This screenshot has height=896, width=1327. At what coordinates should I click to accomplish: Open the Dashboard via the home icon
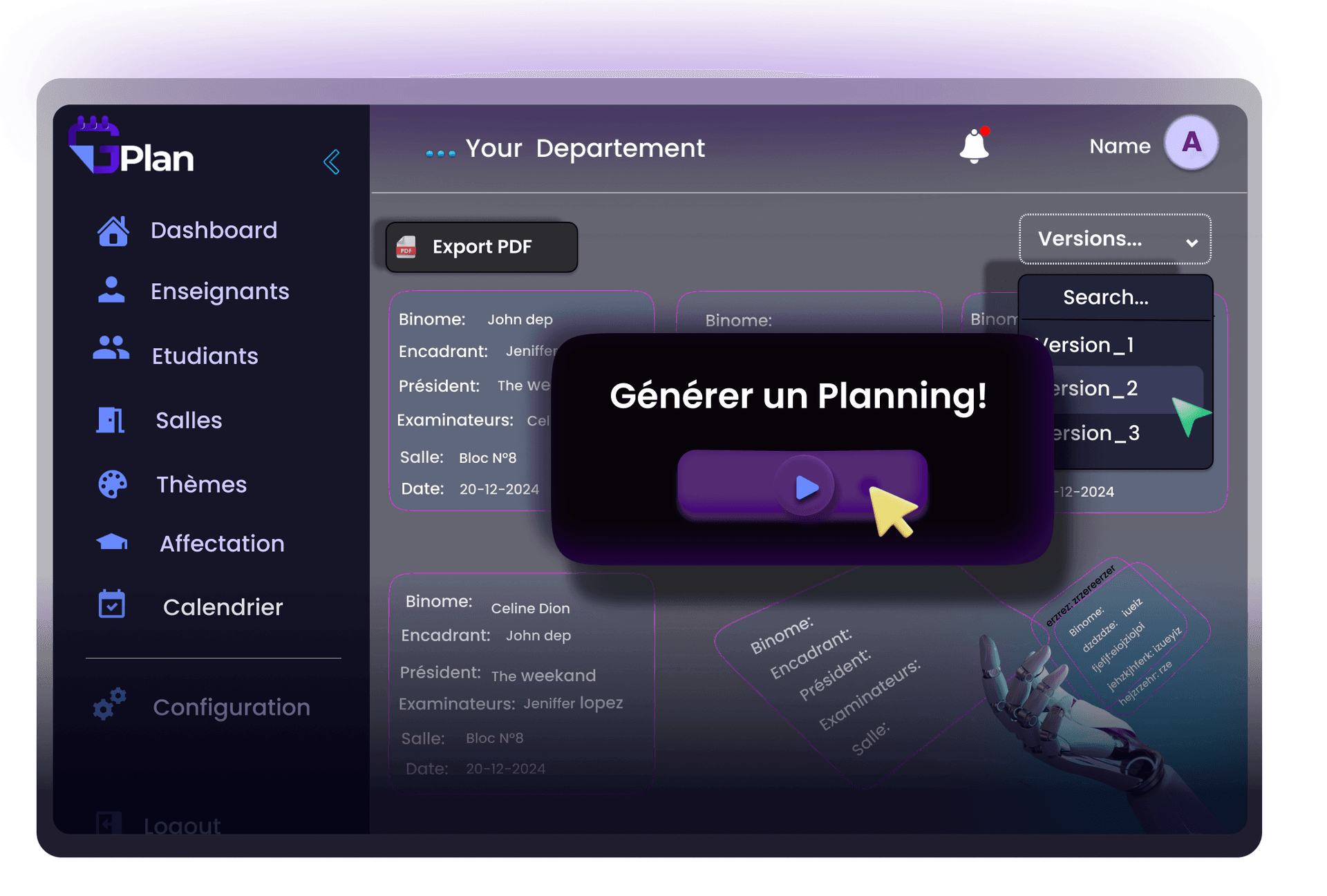click(113, 230)
